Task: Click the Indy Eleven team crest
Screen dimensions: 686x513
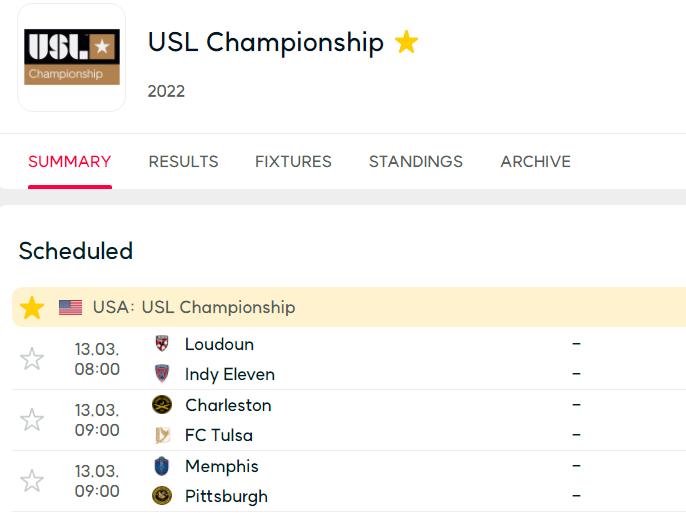Action: (x=162, y=373)
